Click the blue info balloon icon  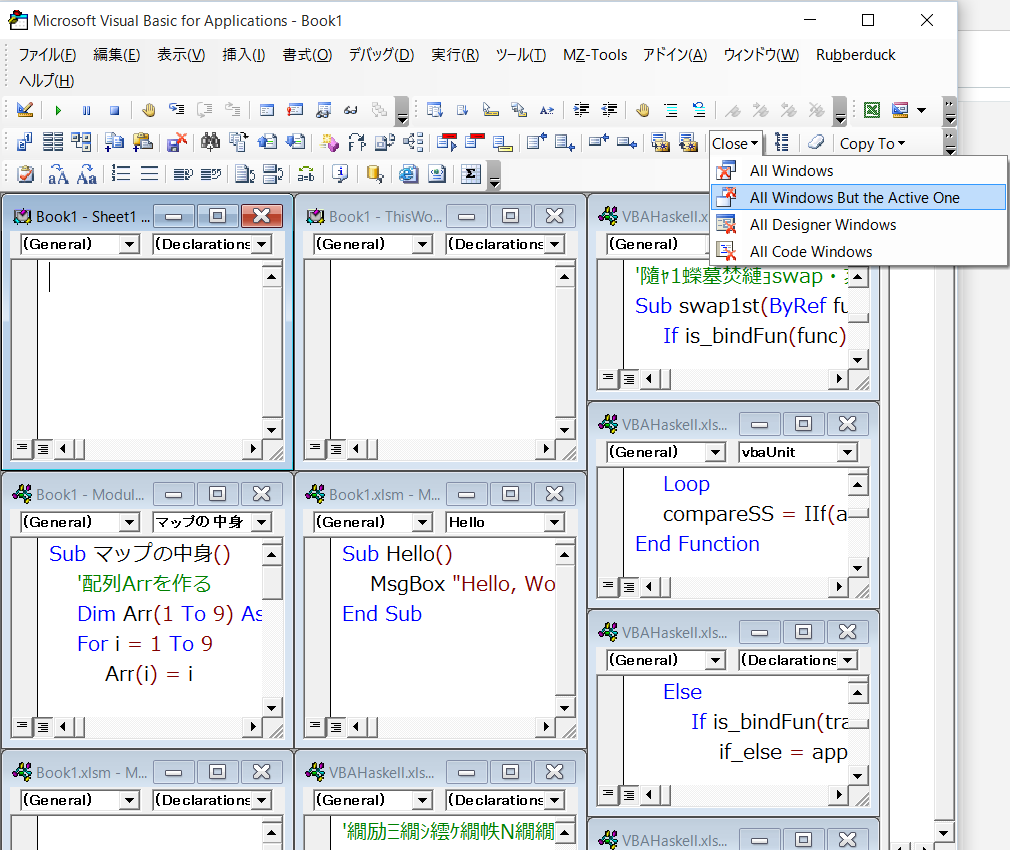point(340,174)
